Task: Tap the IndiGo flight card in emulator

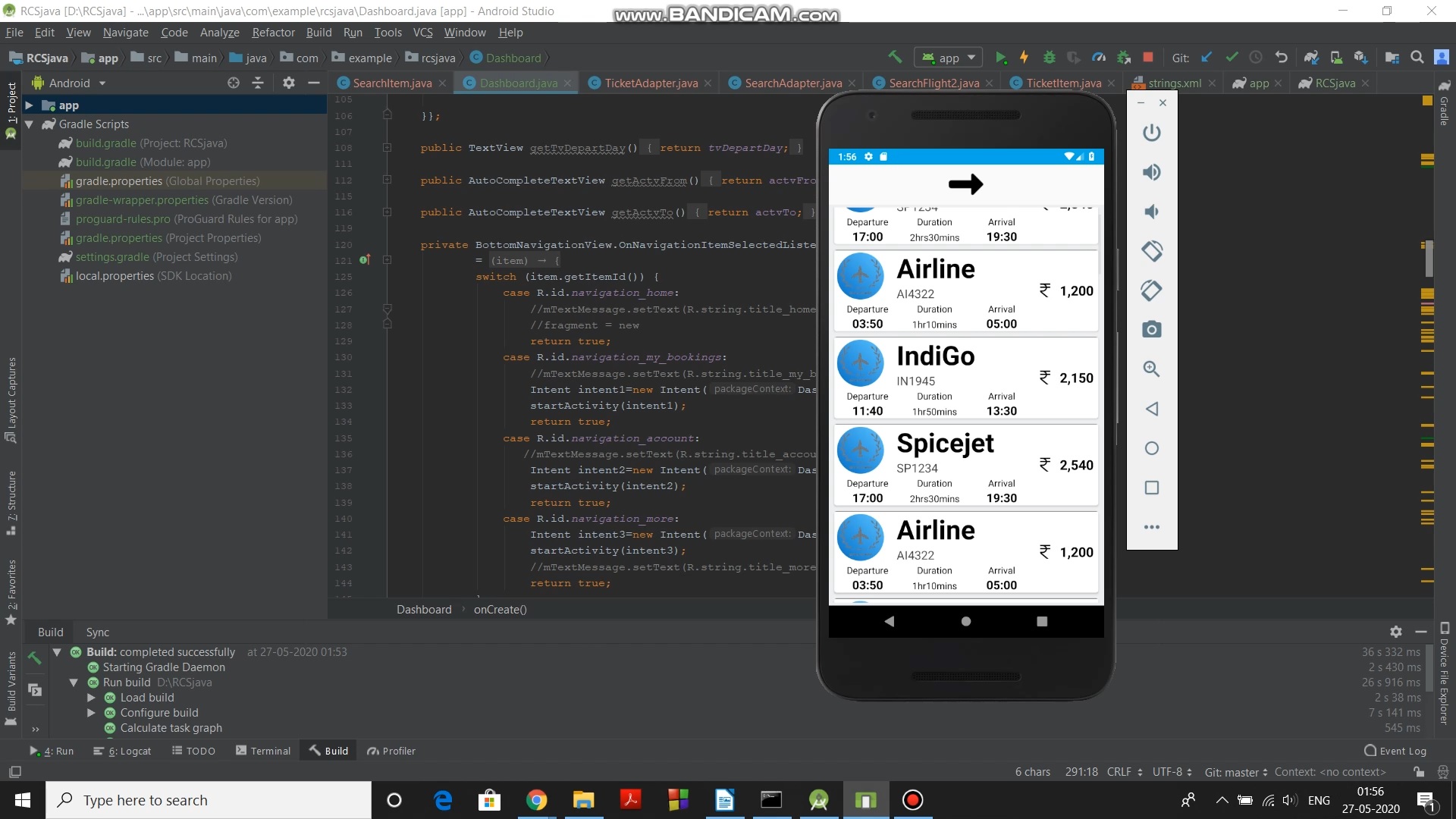Action: point(966,378)
